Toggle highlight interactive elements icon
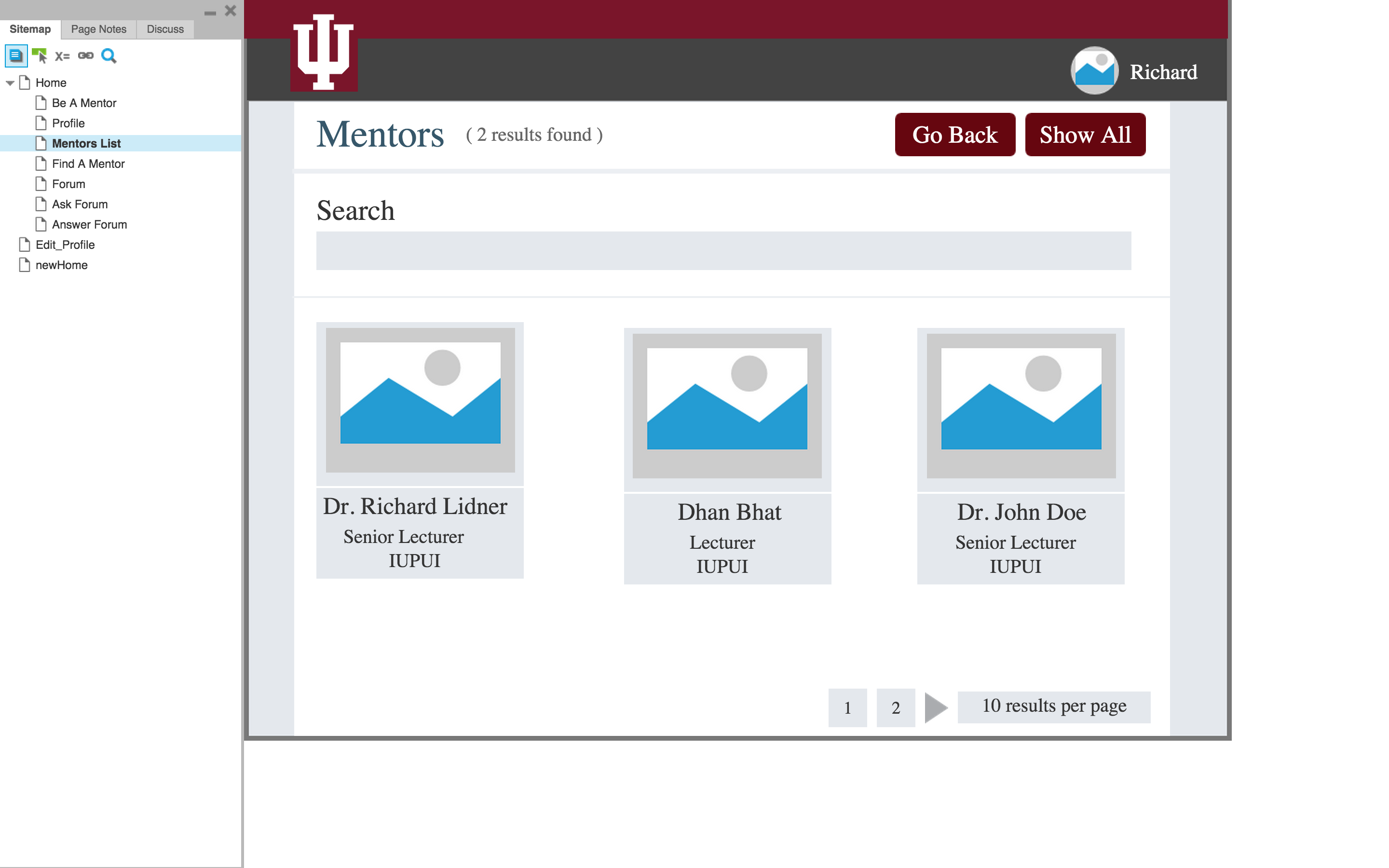1389x868 pixels. (40, 55)
